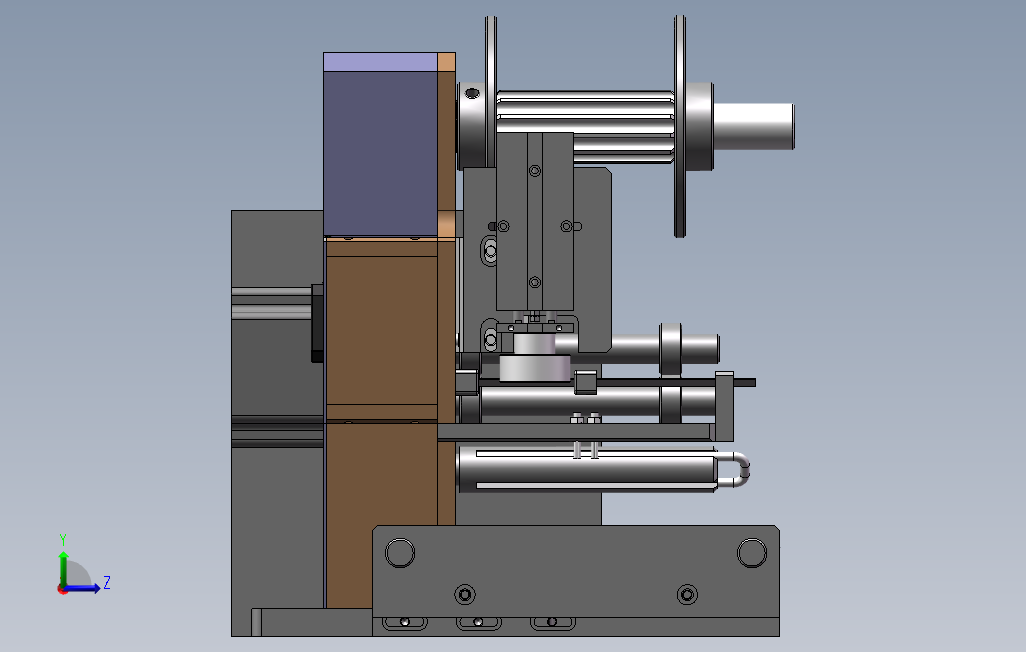Select the splined reel core between flanges

click(x=585, y=126)
